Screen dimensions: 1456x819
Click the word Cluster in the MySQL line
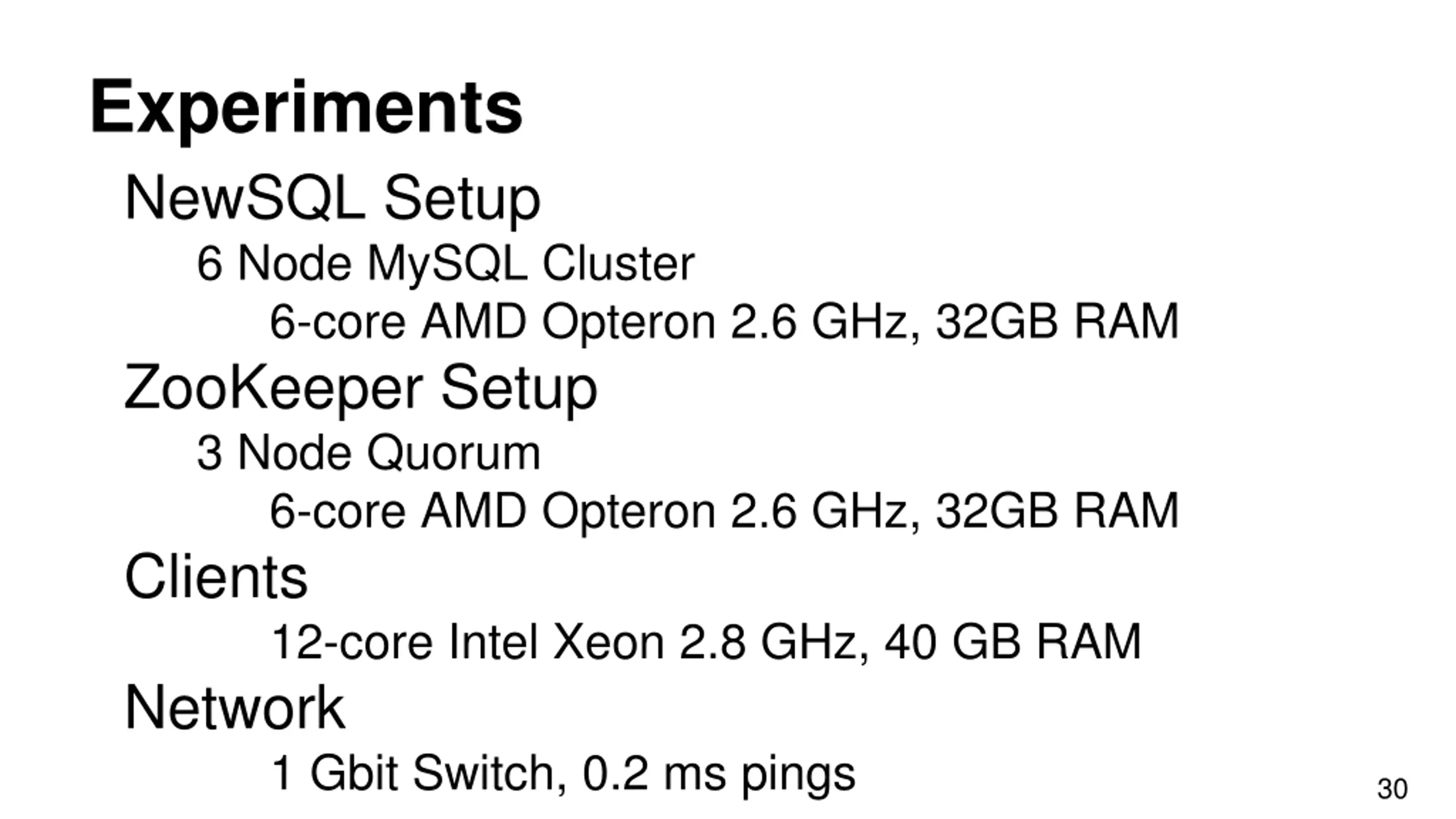pos(618,263)
